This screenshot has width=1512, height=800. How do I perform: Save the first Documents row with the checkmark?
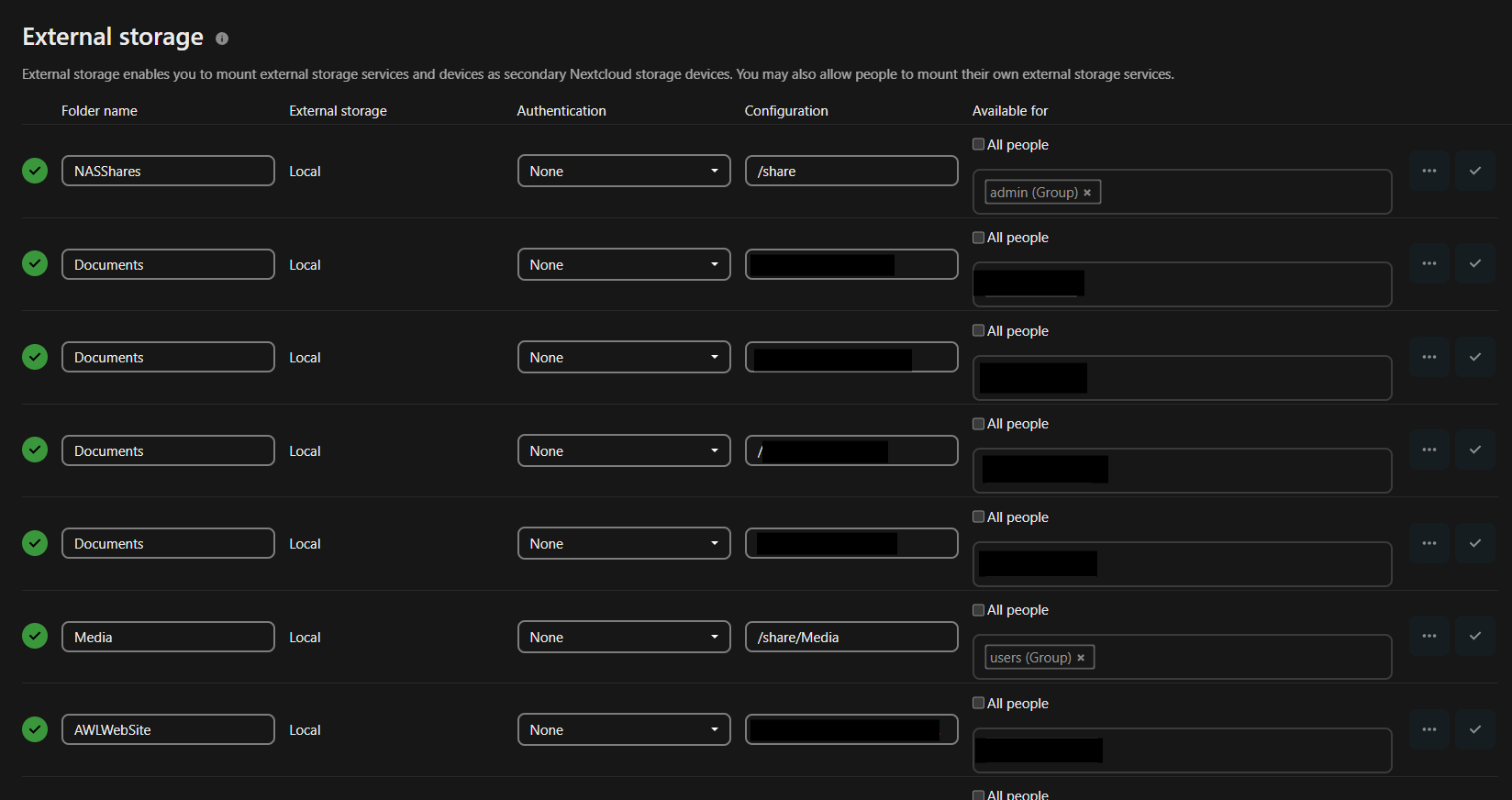[x=1475, y=263]
